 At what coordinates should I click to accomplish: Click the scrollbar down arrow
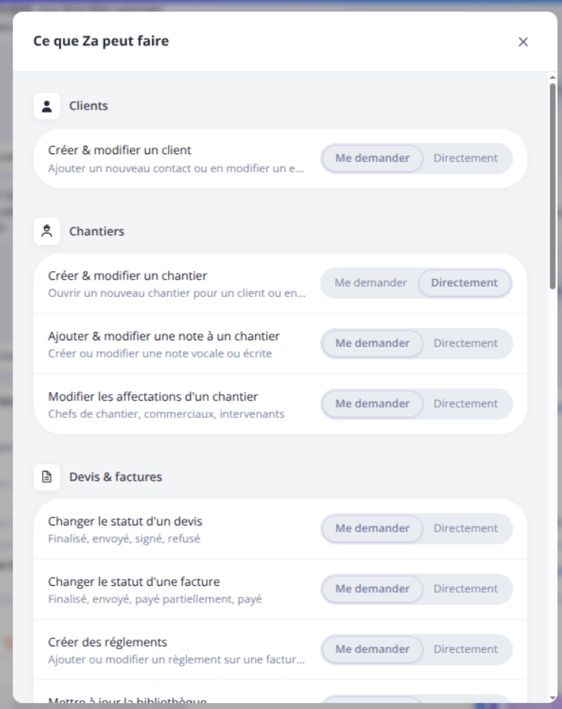553,699
